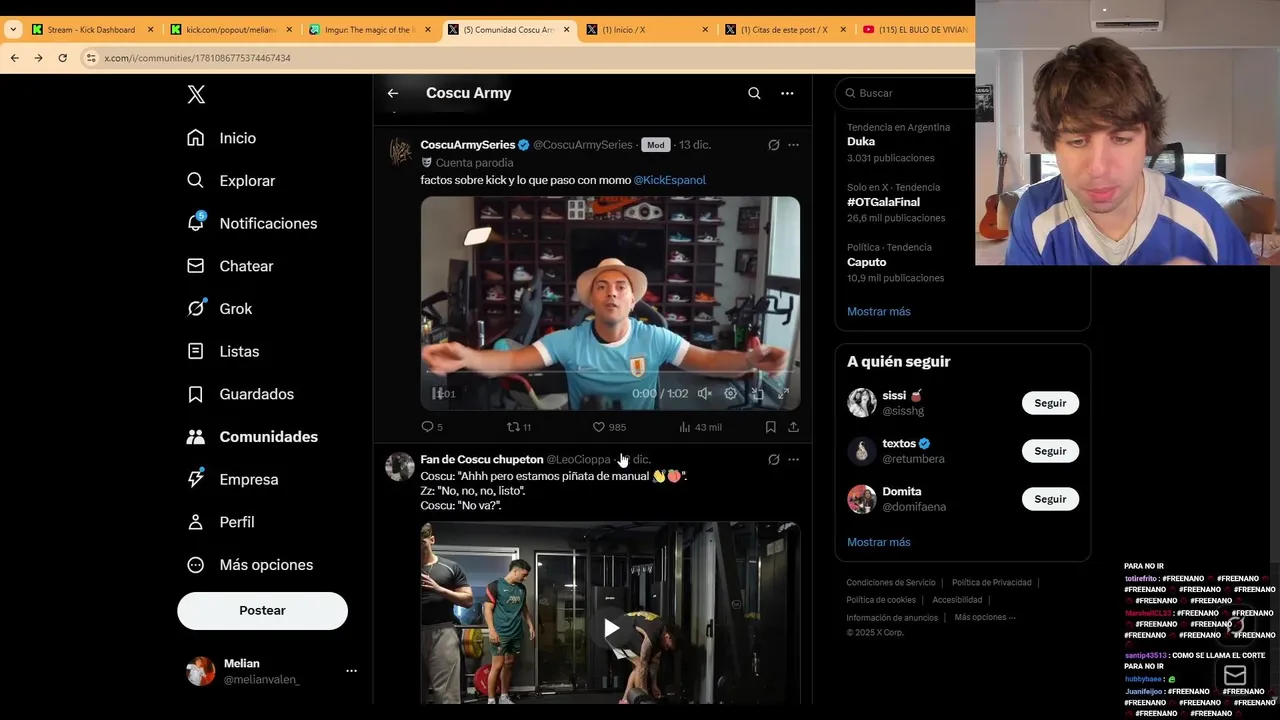Toggle picture-in-picture on the video
Viewport: 1280px width, 720px height.
(x=757, y=394)
